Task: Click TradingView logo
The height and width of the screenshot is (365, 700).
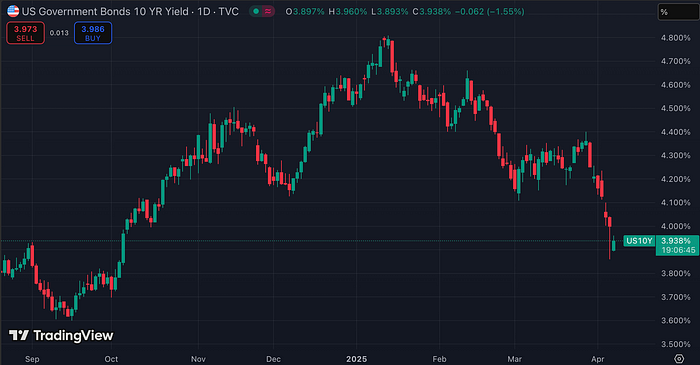Action: point(61,336)
